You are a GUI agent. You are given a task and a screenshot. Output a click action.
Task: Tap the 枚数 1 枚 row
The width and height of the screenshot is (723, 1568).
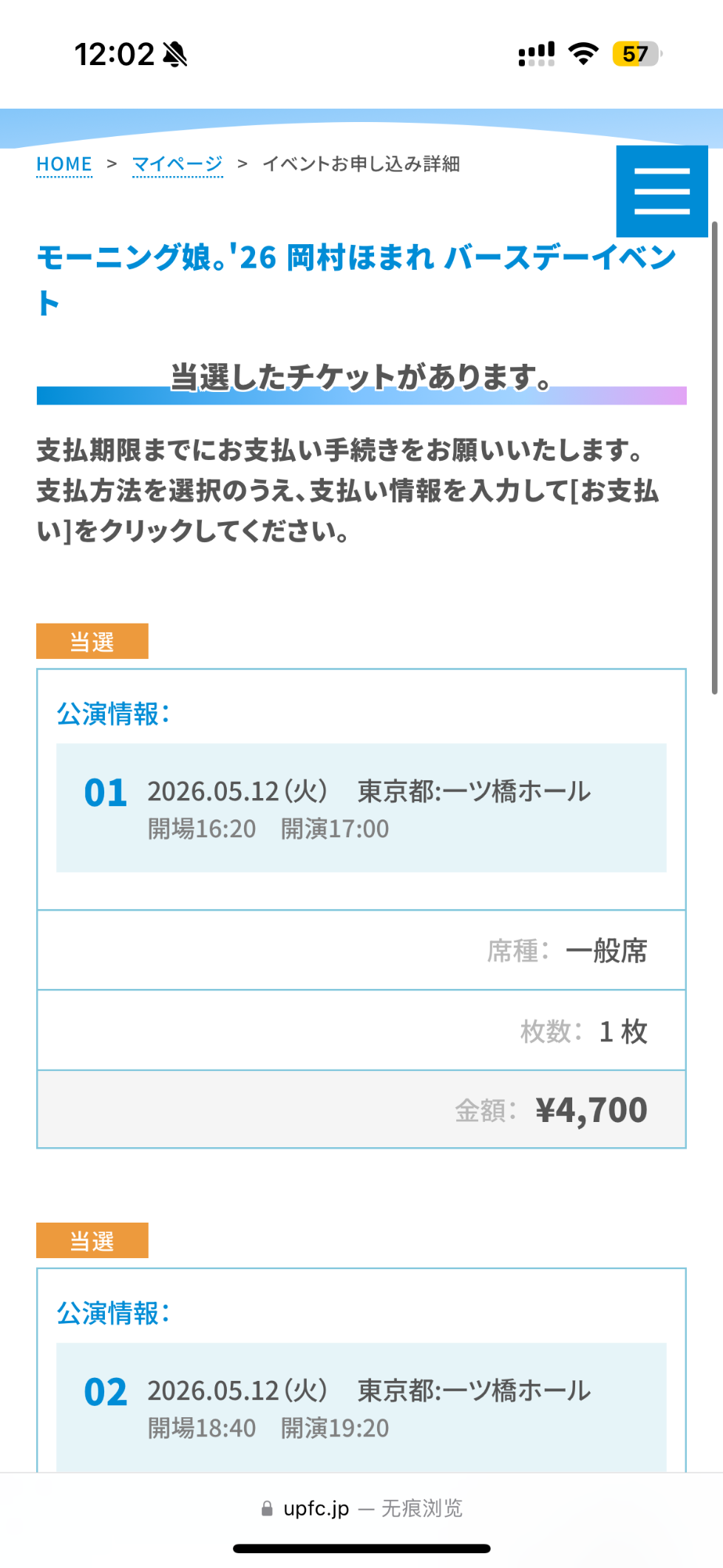point(361,1030)
